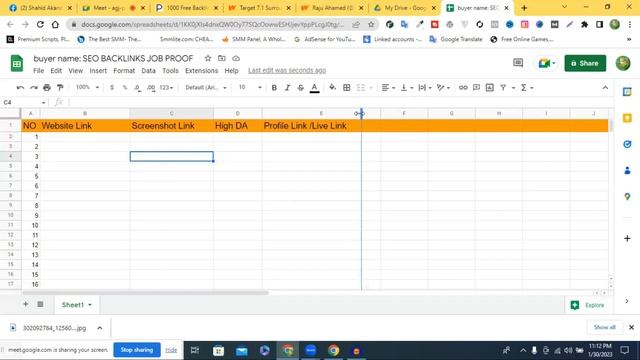The image size is (640, 360).
Task: Increase decimal places icon
Action: coord(151,87)
